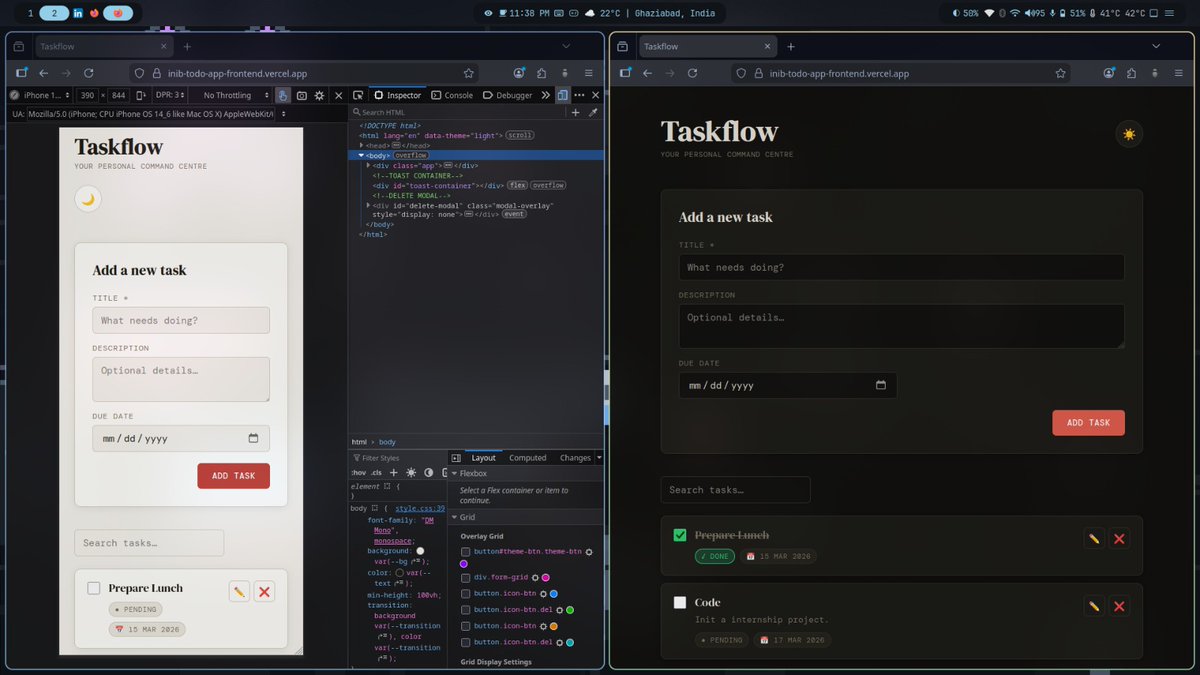Show more DevTools tools chevron

point(546,95)
